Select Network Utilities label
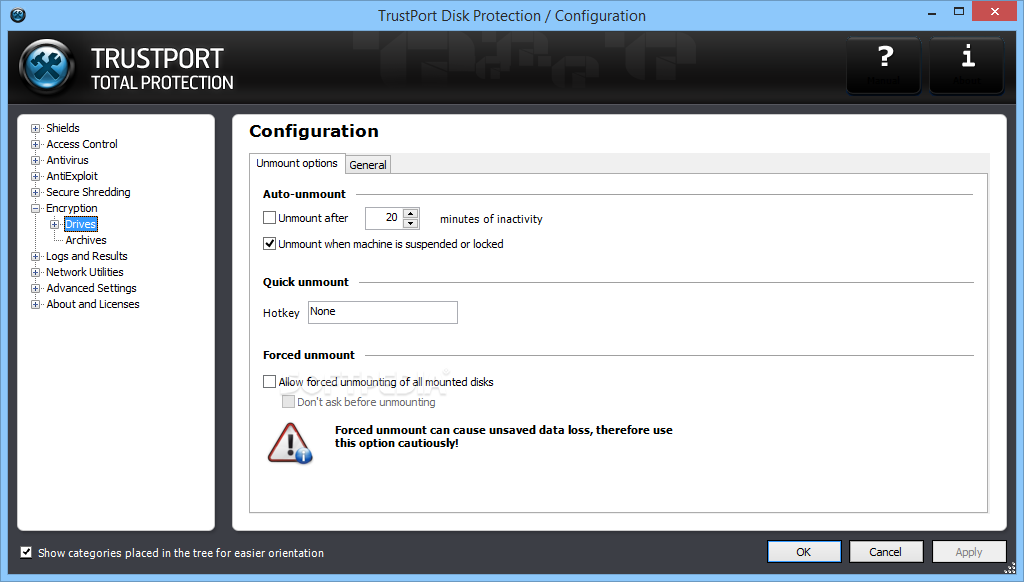This screenshot has width=1024, height=582. point(85,272)
